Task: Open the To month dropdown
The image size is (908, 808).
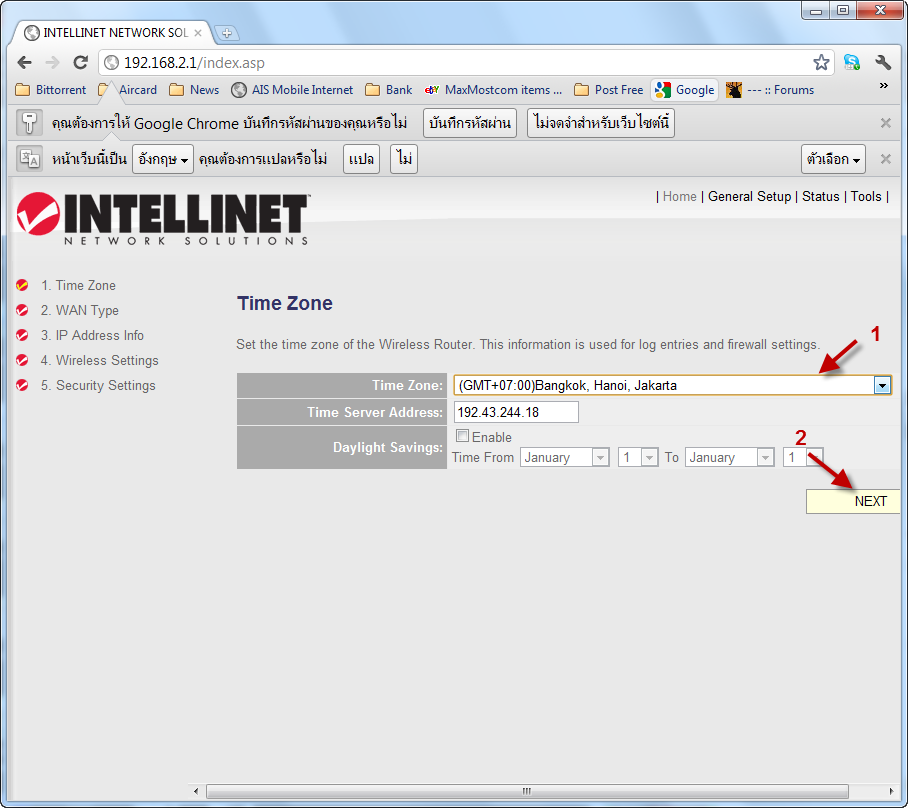Action: [730, 458]
